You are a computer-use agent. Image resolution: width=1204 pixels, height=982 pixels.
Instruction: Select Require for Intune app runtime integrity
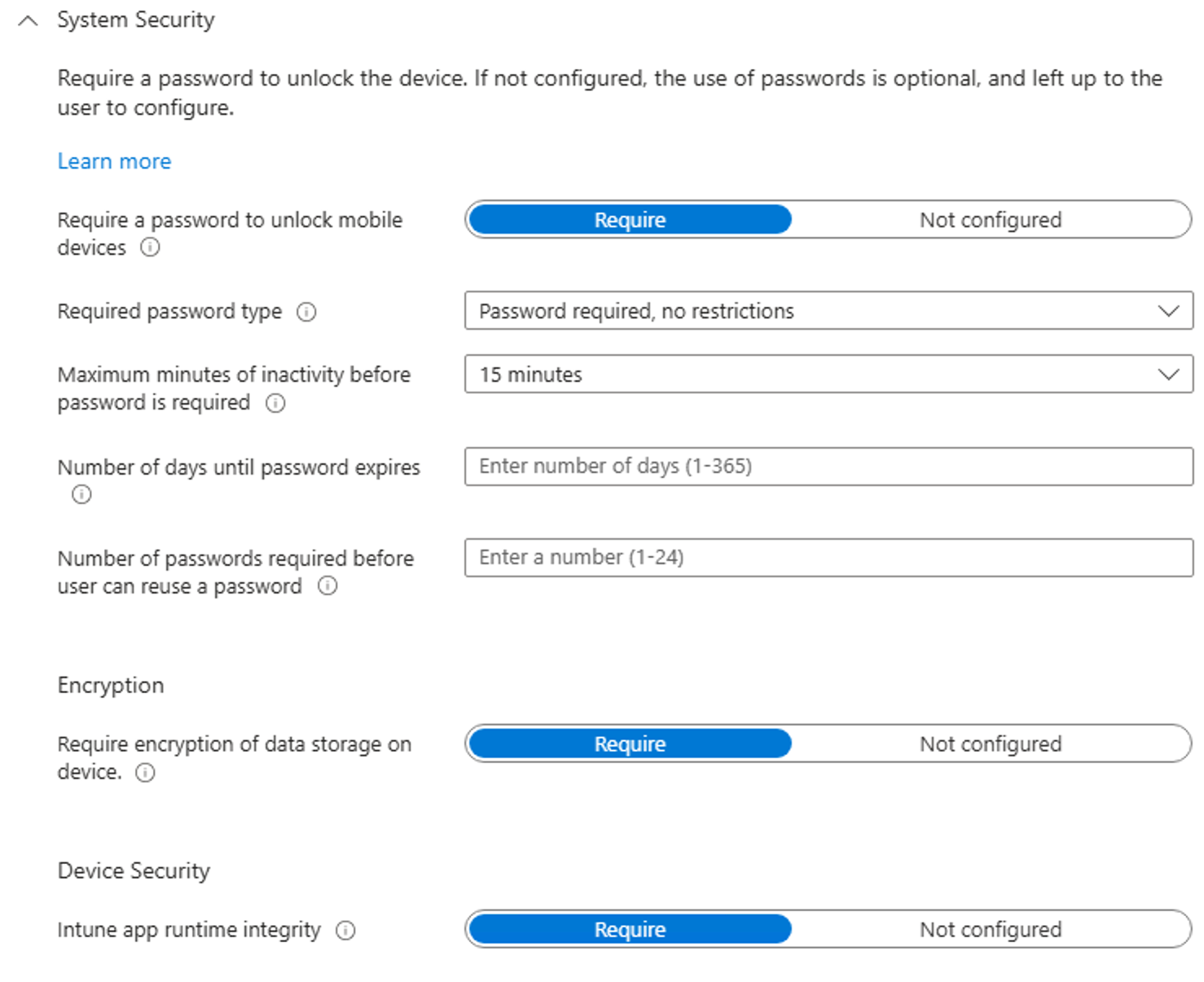630,930
